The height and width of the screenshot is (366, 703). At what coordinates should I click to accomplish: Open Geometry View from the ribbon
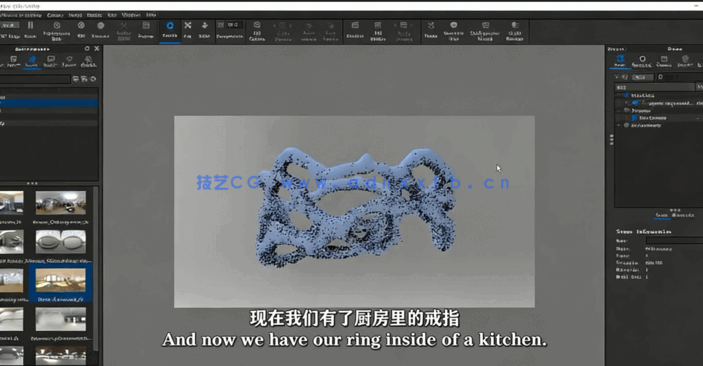[x=454, y=30]
